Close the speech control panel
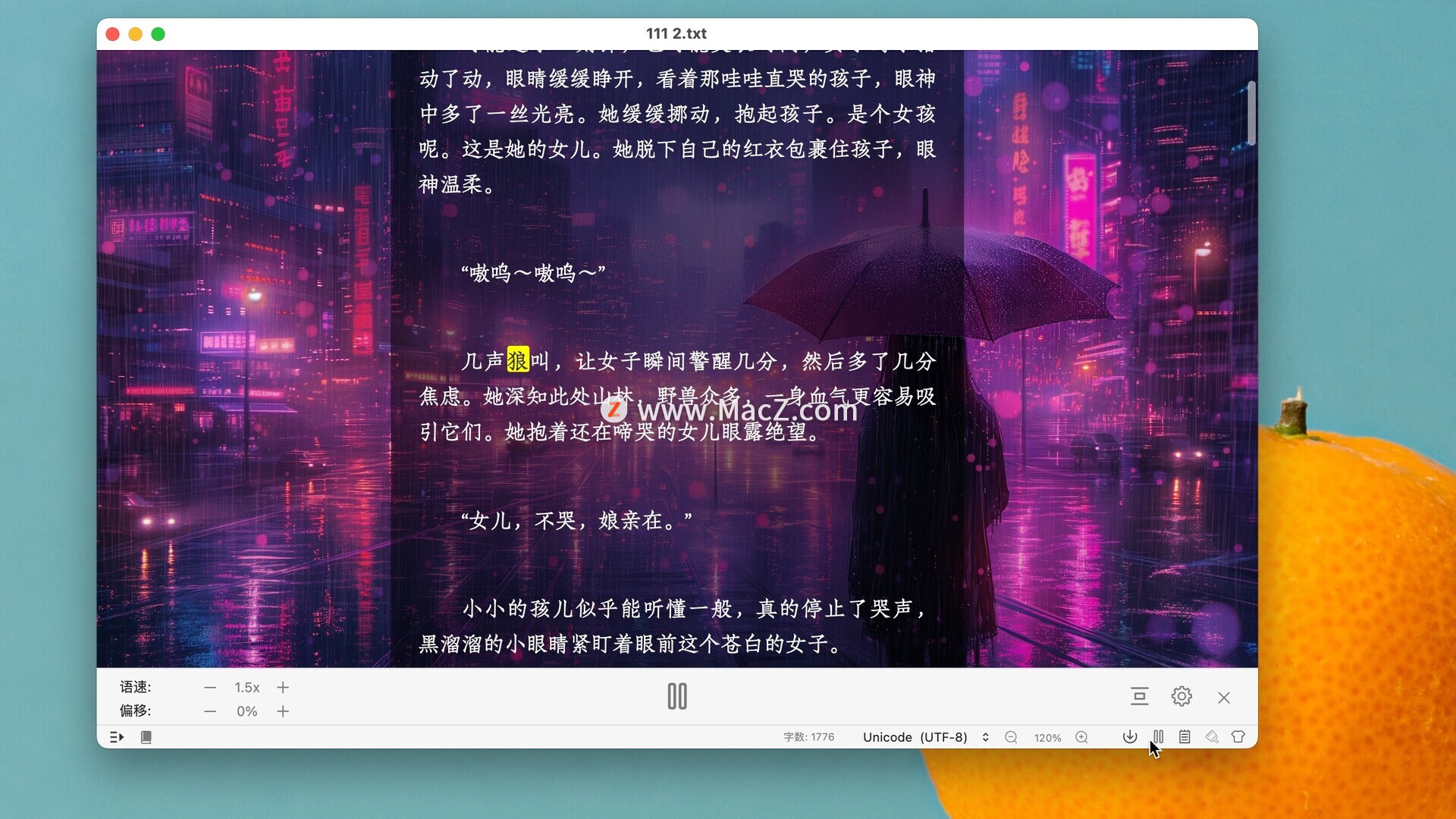The image size is (1456, 819). click(1224, 698)
